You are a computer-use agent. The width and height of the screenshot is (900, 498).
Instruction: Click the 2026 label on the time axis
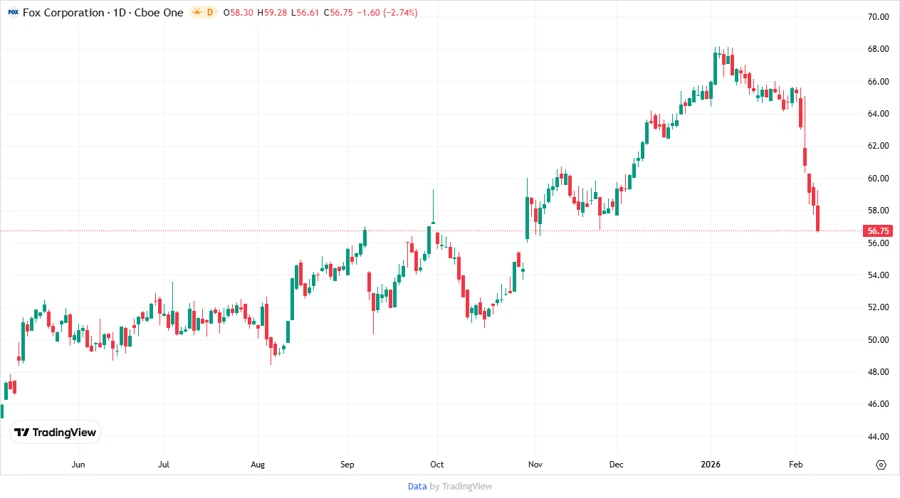[711, 464]
